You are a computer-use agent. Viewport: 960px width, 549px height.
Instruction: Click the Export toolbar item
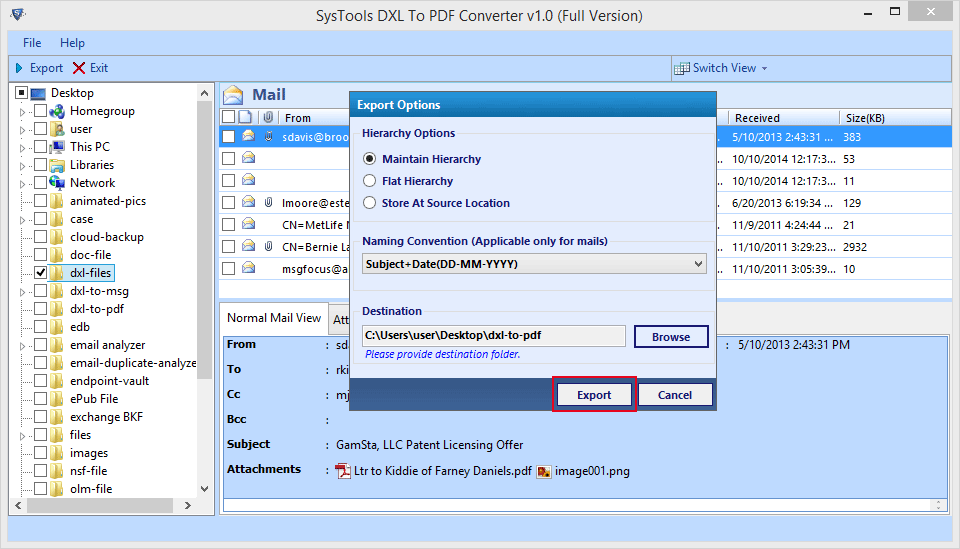tap(40, 68)
